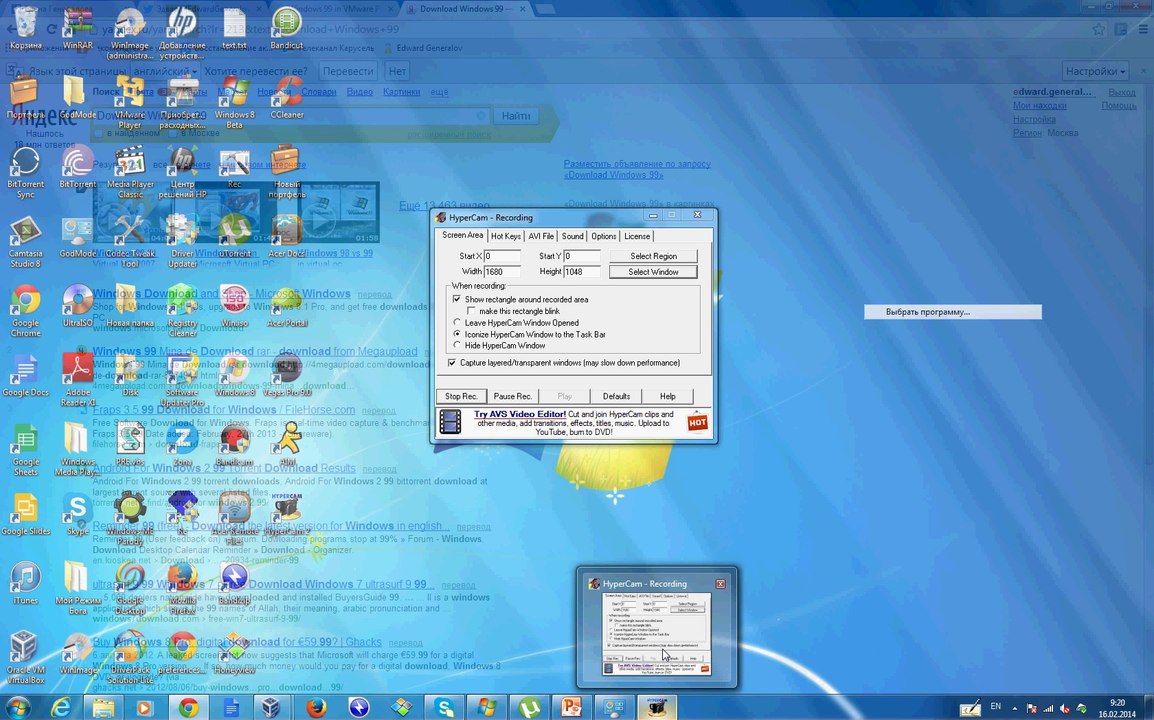Select the Honeyview desktop icon
The image size is (1154, 720).
[234, 652]
